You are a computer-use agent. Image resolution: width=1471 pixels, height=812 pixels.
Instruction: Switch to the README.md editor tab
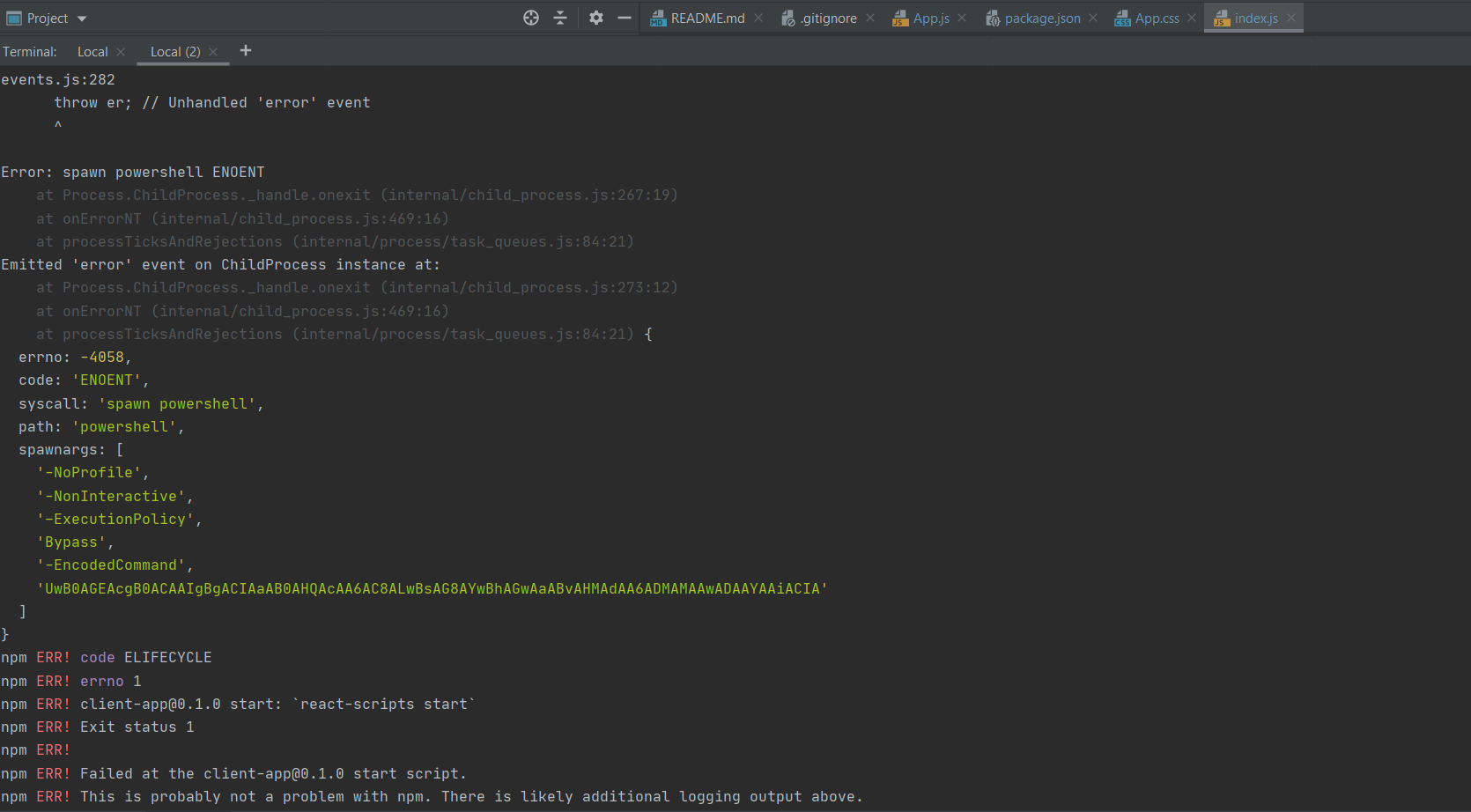coord(707,18)
